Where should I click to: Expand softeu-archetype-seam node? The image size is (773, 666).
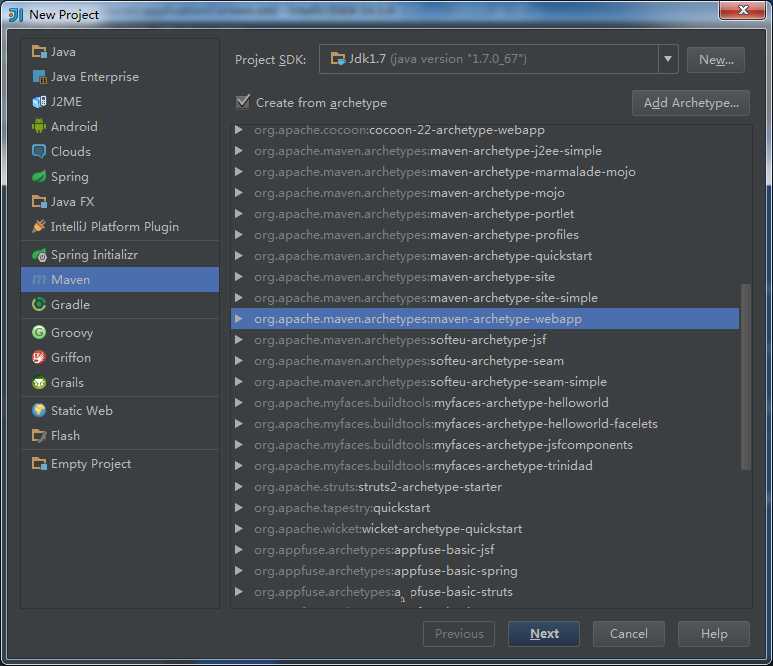[x=239, y=360]
